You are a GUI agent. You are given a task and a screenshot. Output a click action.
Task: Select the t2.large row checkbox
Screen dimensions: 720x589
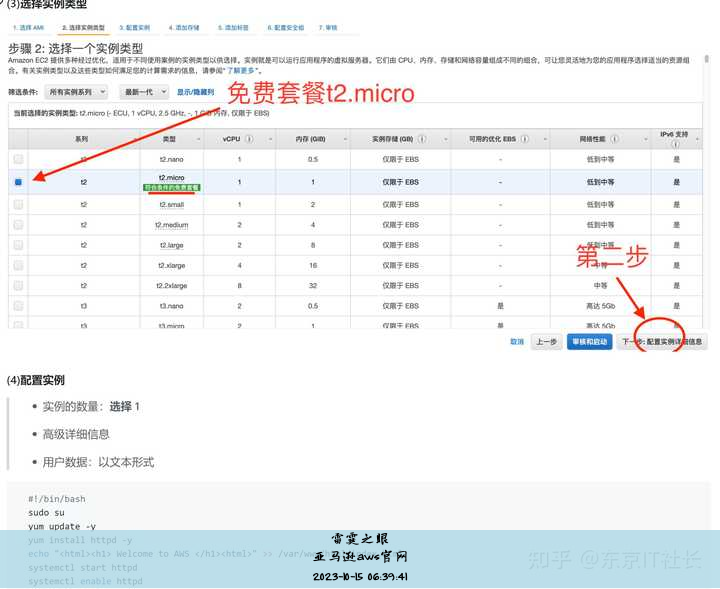[x=18, y=245]
